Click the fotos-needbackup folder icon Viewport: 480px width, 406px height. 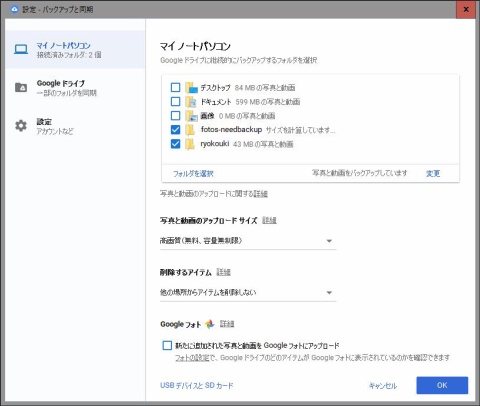(190, 130)
